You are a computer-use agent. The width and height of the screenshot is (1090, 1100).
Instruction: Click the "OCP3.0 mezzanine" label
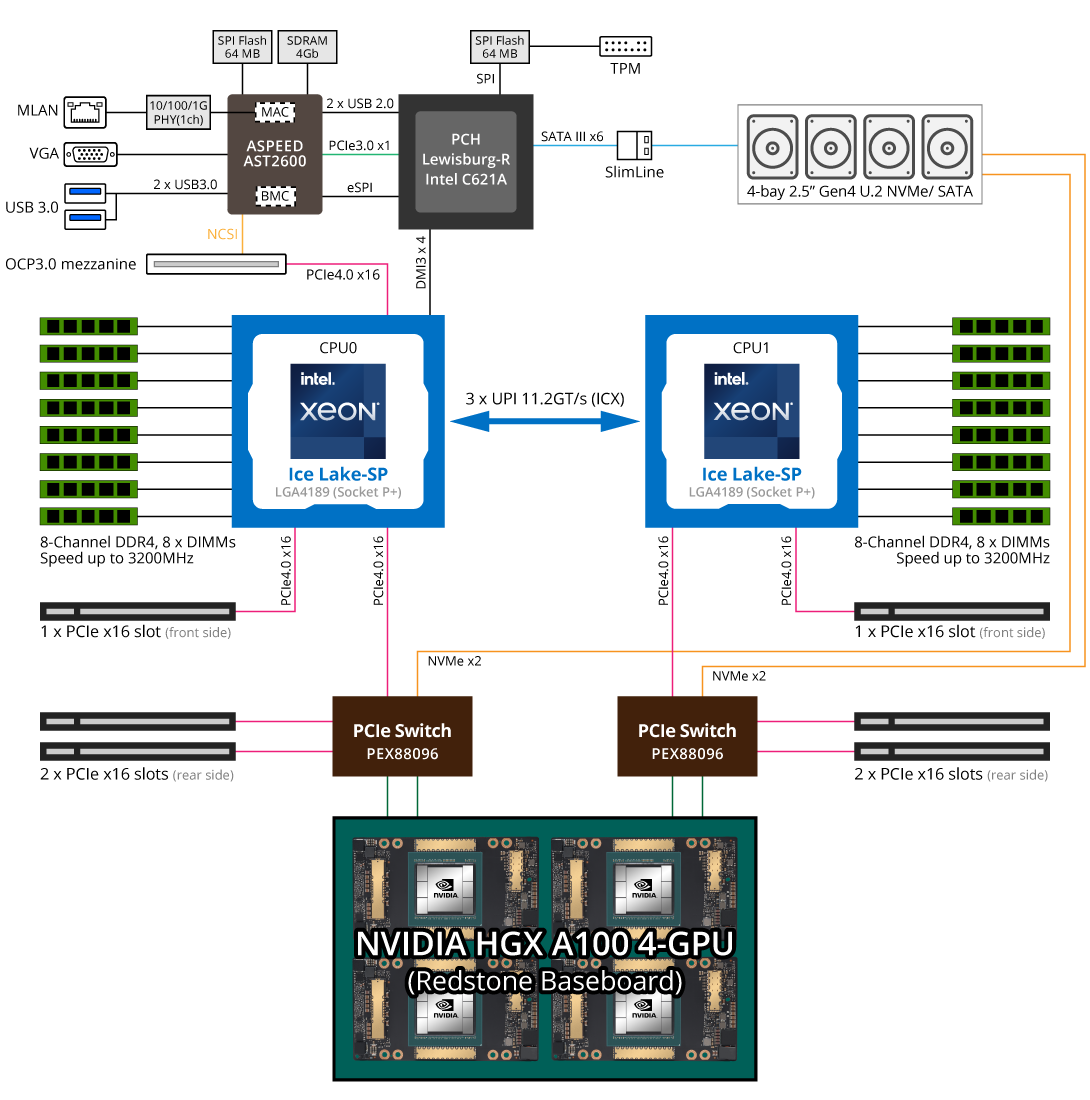tap(70, 264)
